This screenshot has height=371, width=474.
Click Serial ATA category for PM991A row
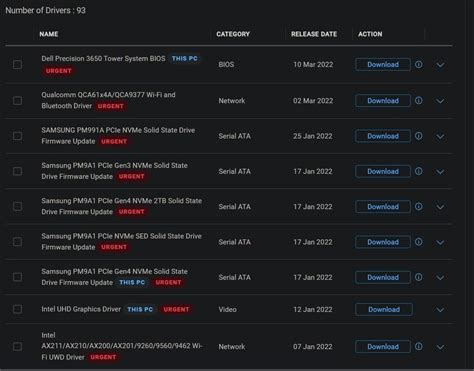coord(234,136)
